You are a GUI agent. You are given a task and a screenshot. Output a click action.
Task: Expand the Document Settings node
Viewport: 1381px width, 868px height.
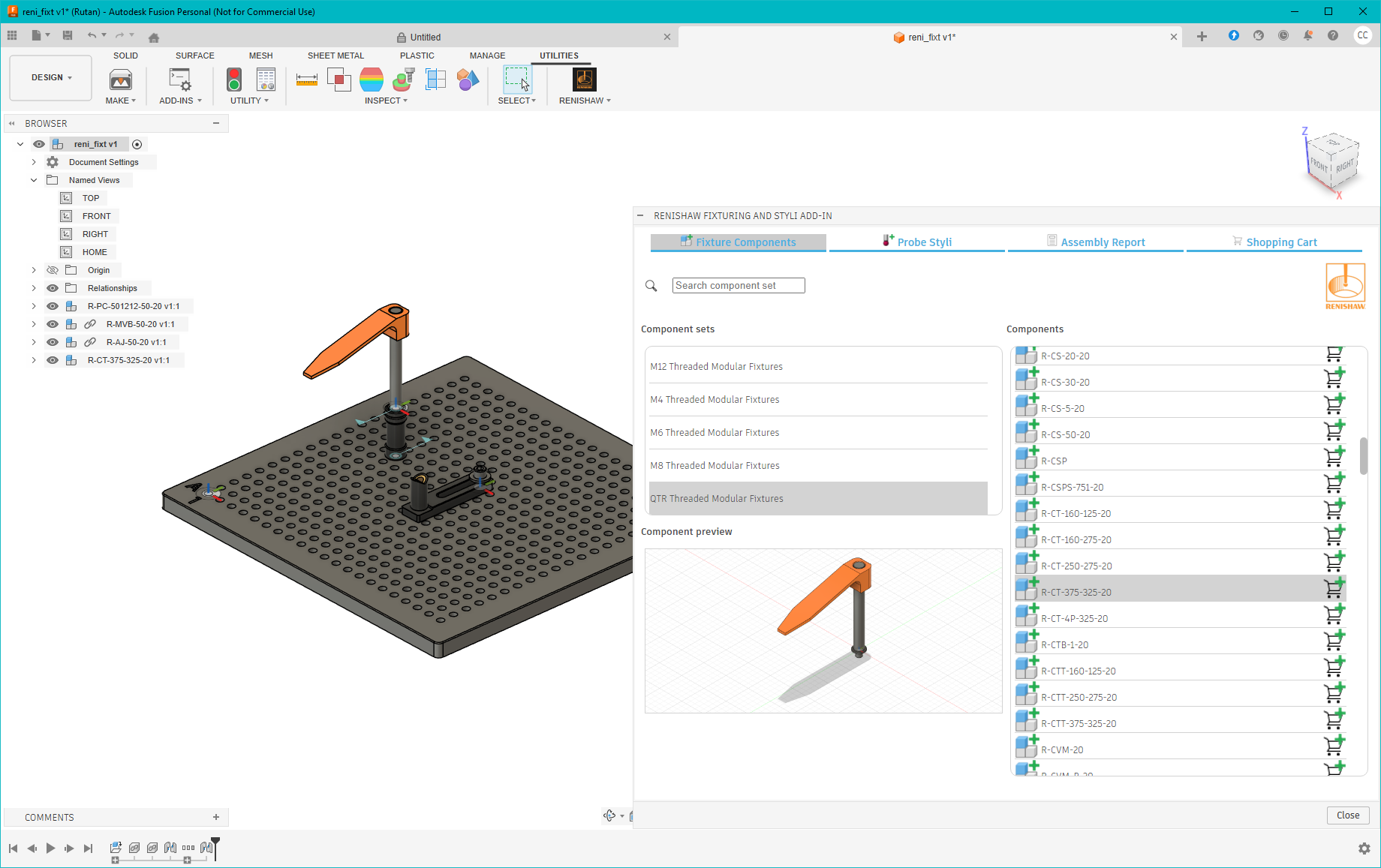tap(34, 162)
